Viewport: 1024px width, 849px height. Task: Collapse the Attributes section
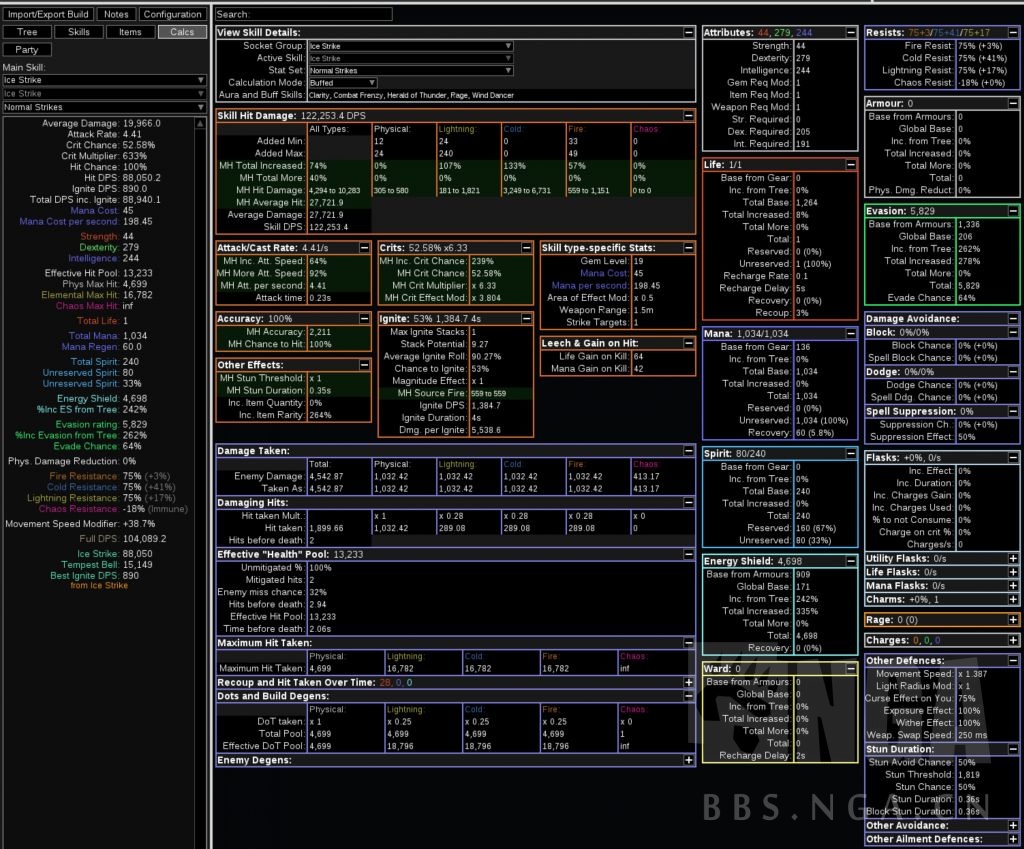click(x=850, y=33)
